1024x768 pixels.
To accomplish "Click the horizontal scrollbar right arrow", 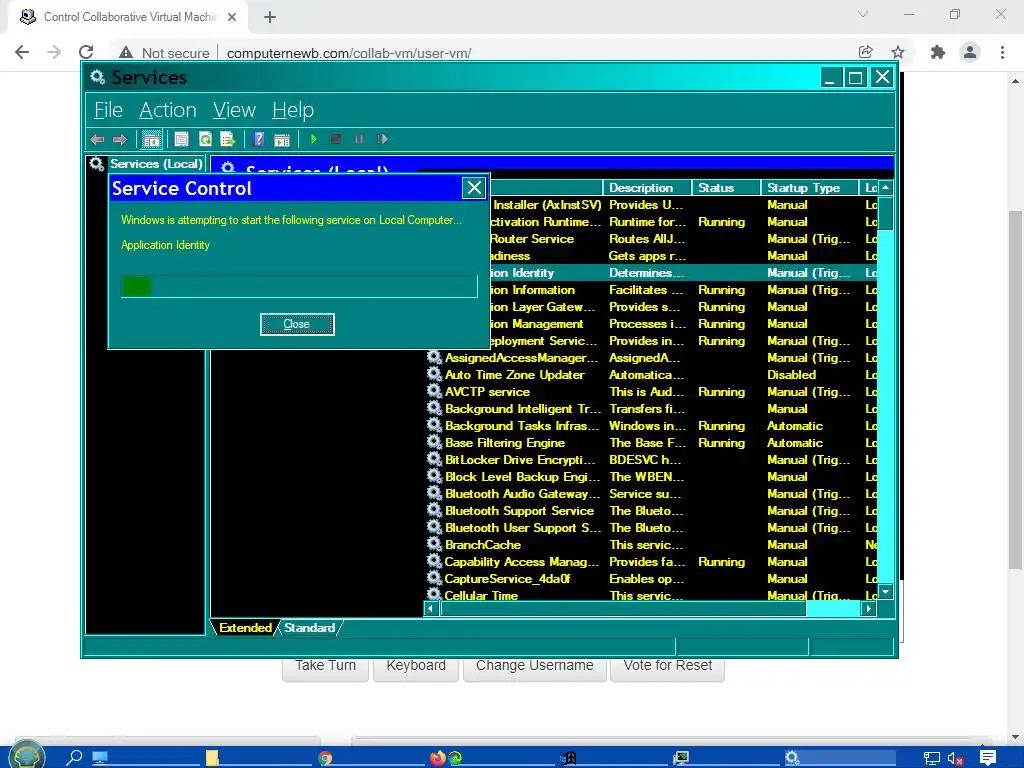I will click(x=868, y=608).
